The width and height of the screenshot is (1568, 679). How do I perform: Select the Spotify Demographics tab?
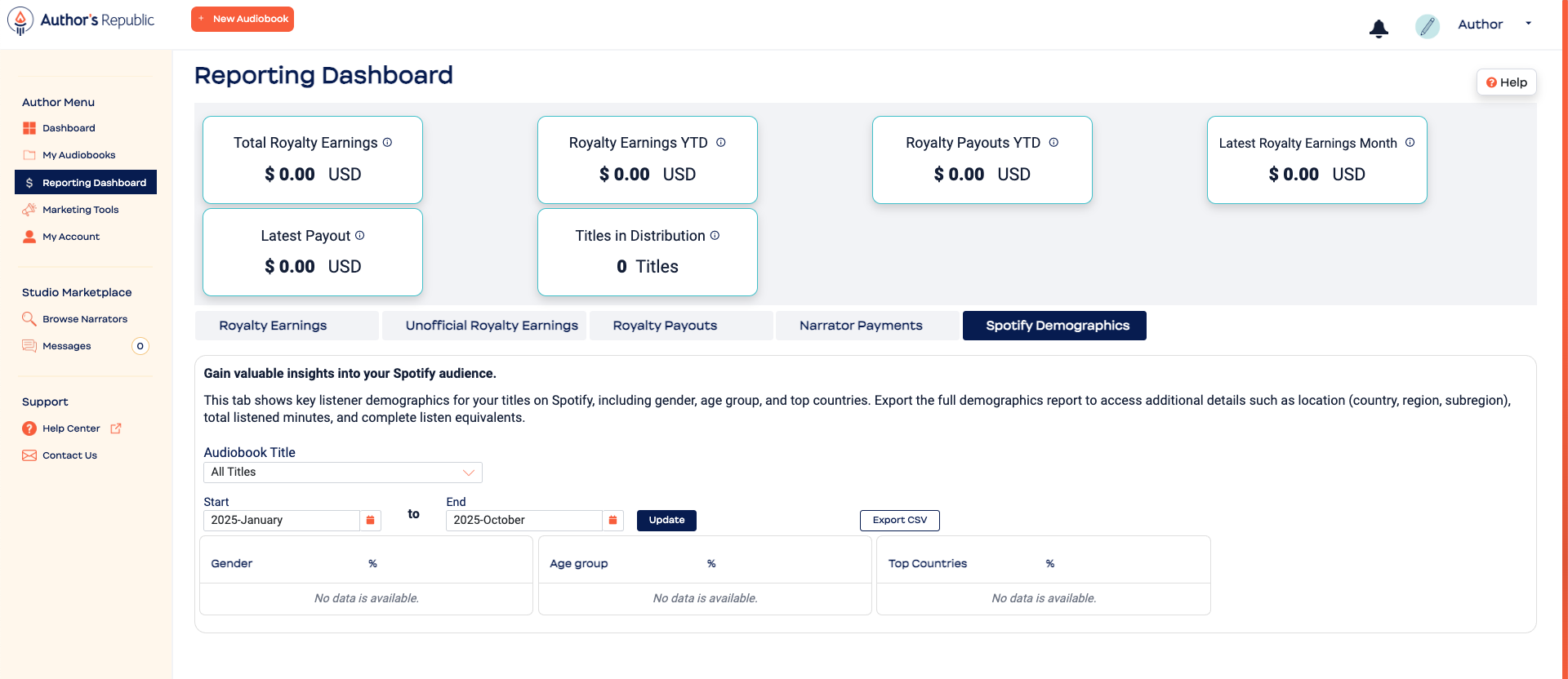tap(1054, 326)
